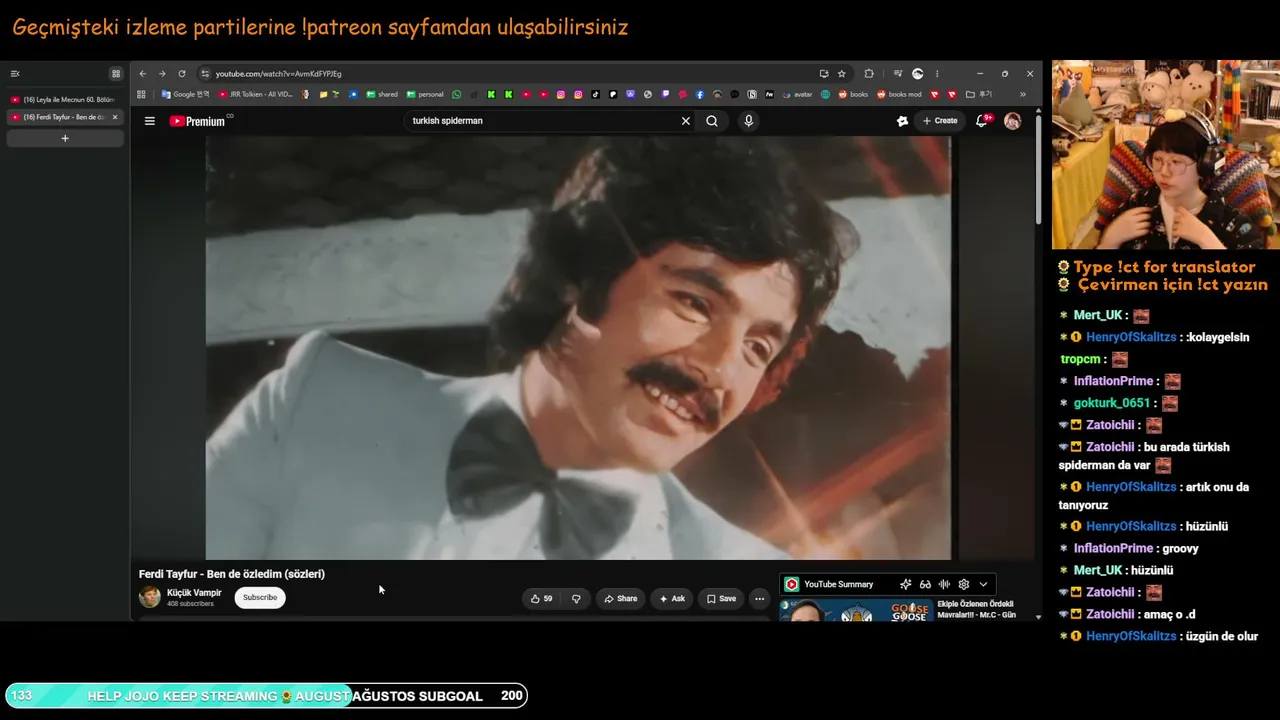
Task: Open the WhatsApp bookmark
Action: pyautogui.click(x=457, y=95)
